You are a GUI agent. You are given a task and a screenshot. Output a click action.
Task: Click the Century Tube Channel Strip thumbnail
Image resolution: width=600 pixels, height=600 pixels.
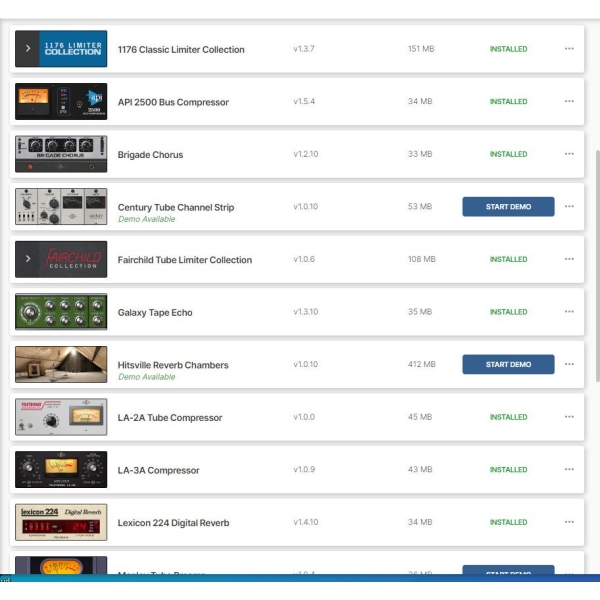coord(61,207)
